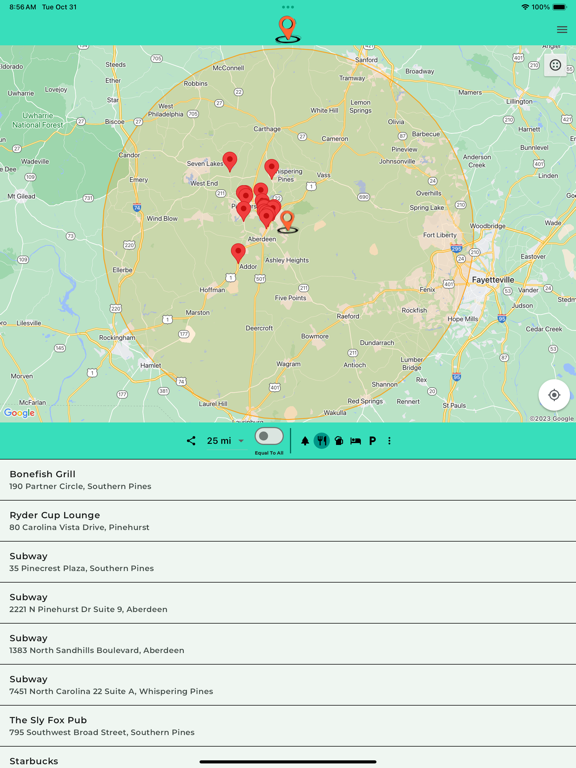Click the Rockingham label on the map
Screen dimensions: 576x768
tap(117, 337)
